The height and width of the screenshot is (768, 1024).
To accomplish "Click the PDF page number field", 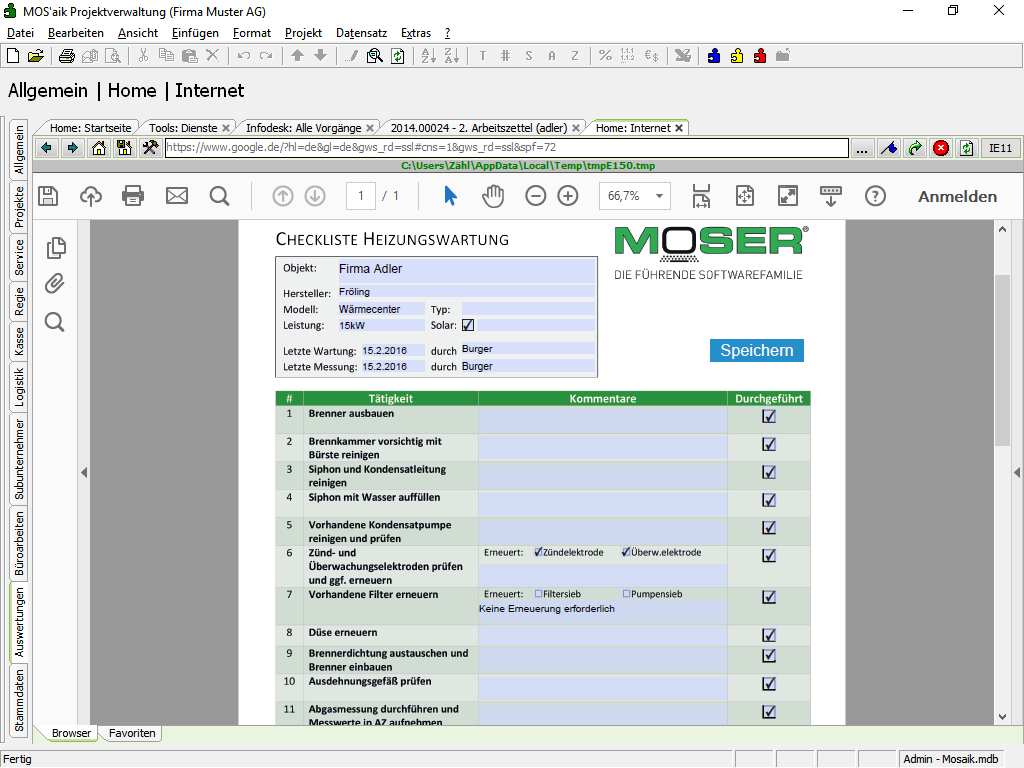I will click(360, 196).
